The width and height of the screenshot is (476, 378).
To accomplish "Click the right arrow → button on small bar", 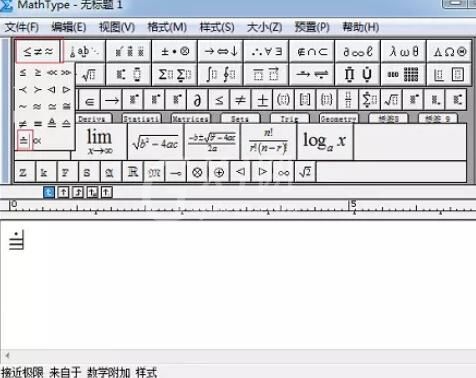I will pos(111,100).
